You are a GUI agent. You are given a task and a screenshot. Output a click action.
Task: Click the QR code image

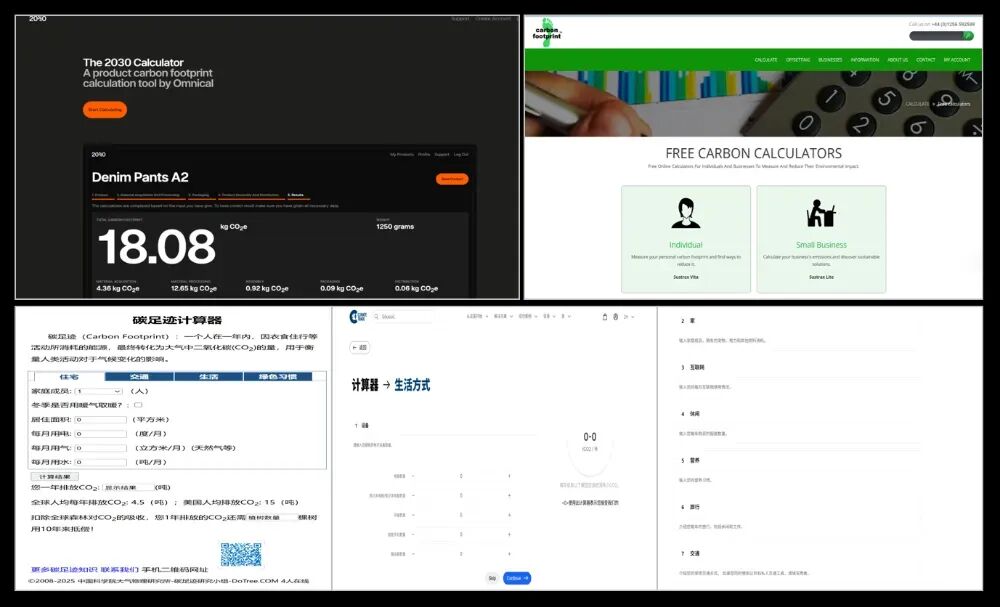coord(241,554)
